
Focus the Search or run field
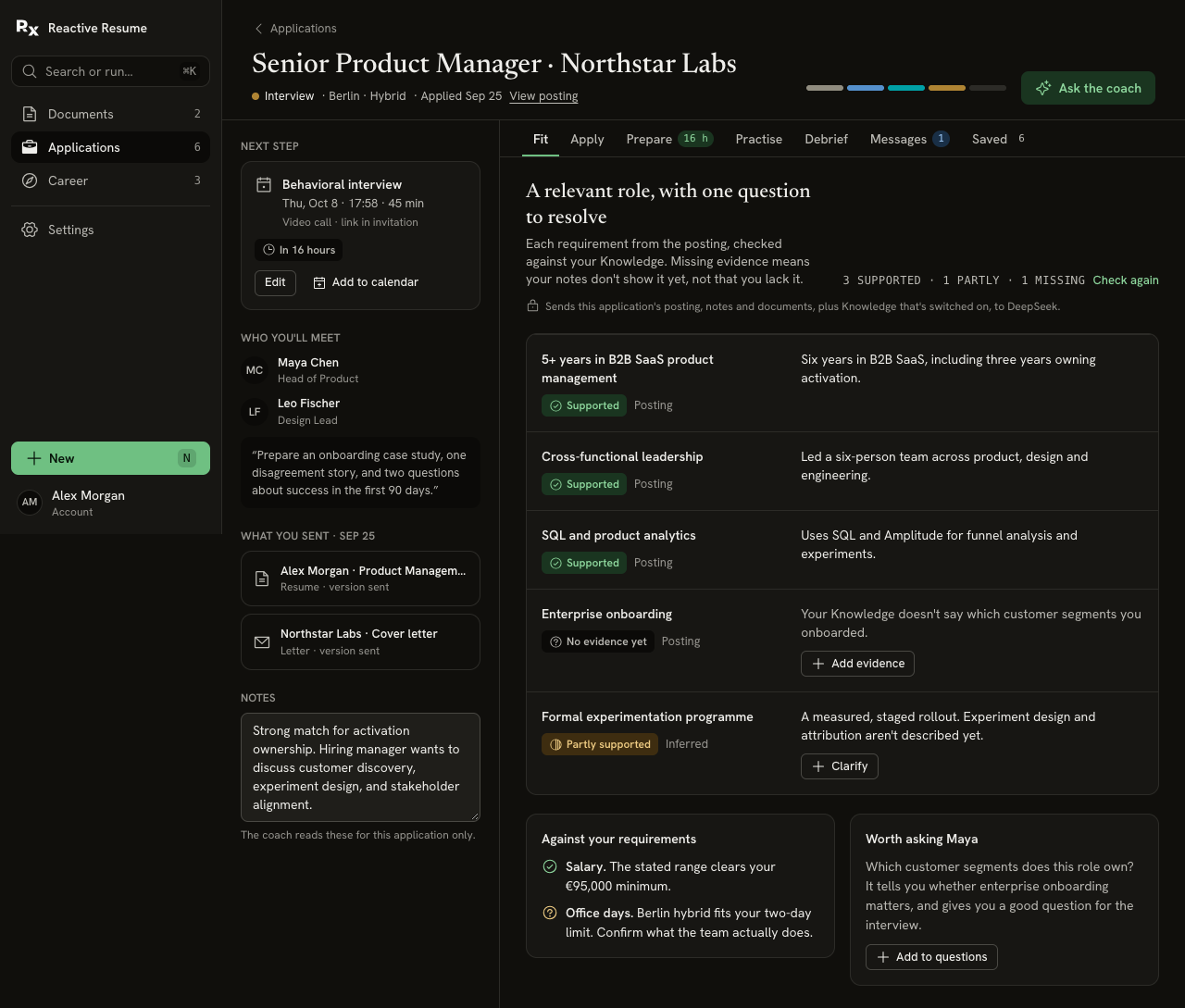[110, 71]
